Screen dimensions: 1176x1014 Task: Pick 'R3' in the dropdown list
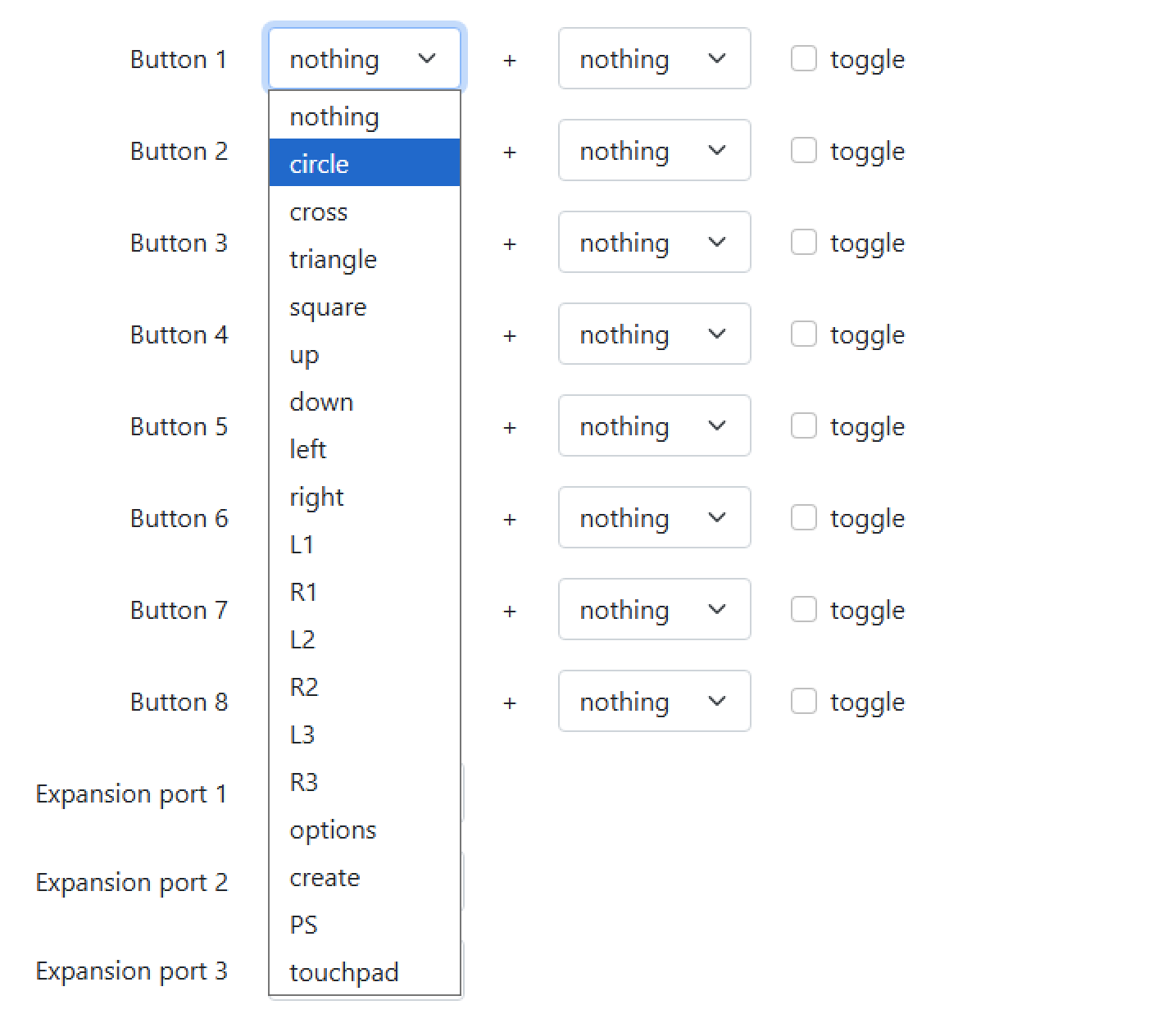click(x=365, y=782)
